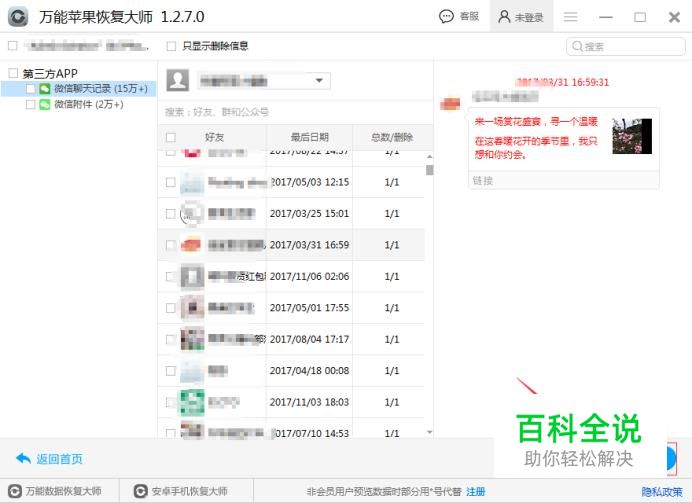Click the 最后日期 column header
This screenshot has width=692, height=503.
[x=309, y=137]
